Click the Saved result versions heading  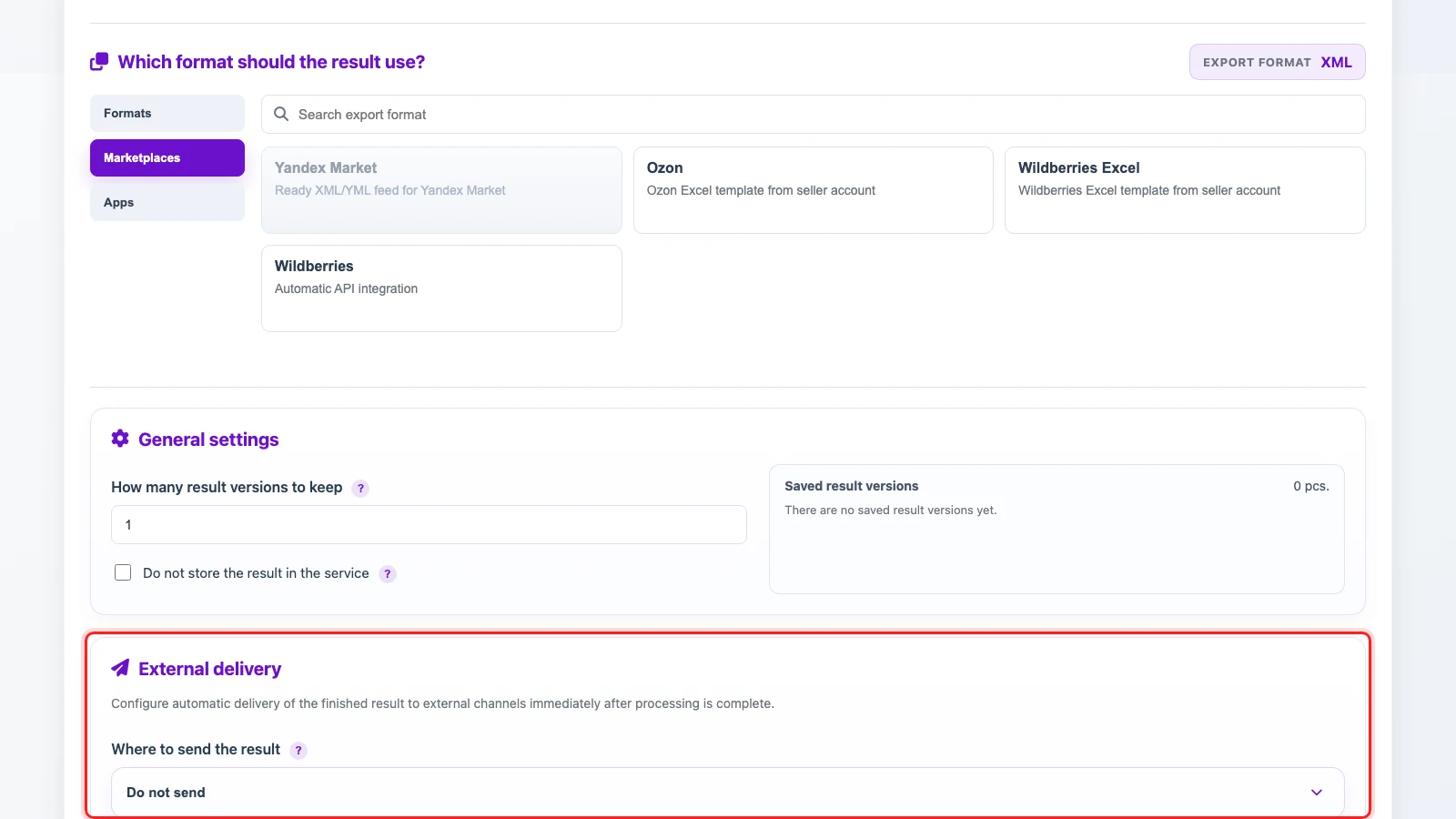coord(852,486)
